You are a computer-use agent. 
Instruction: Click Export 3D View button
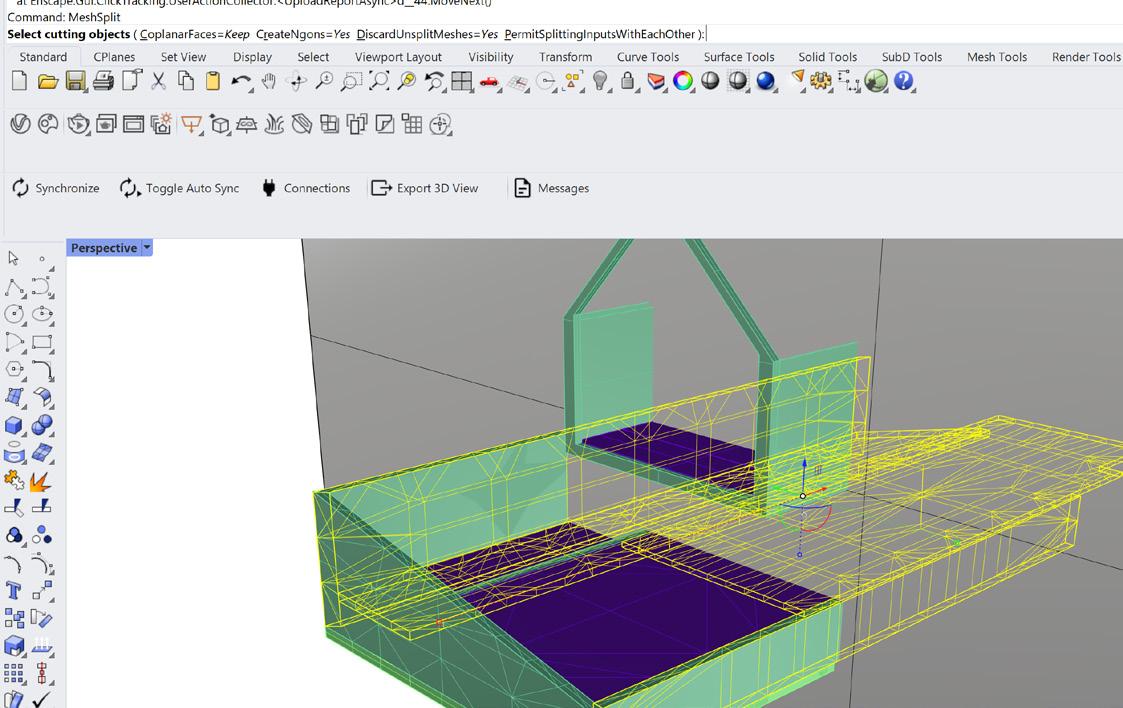(x=425, y=188)
